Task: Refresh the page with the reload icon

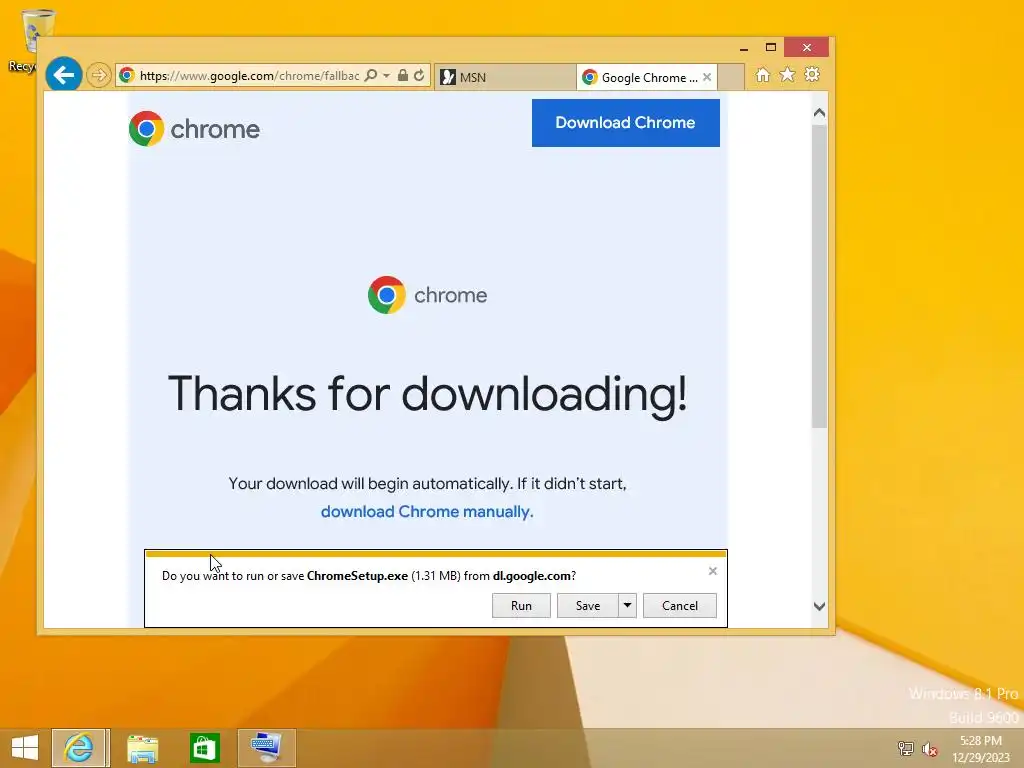Action: [x=419, y=76]
